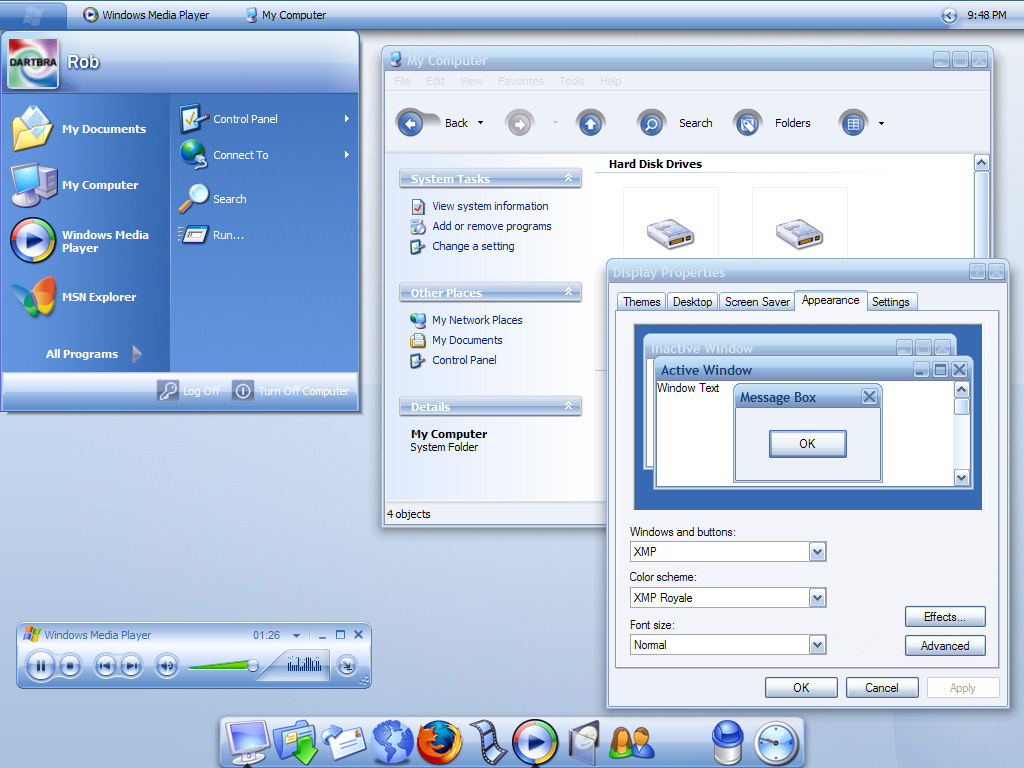The image size is (1024, 768).
Task: Click Add or remove programs link
Action: pos(492,226)
